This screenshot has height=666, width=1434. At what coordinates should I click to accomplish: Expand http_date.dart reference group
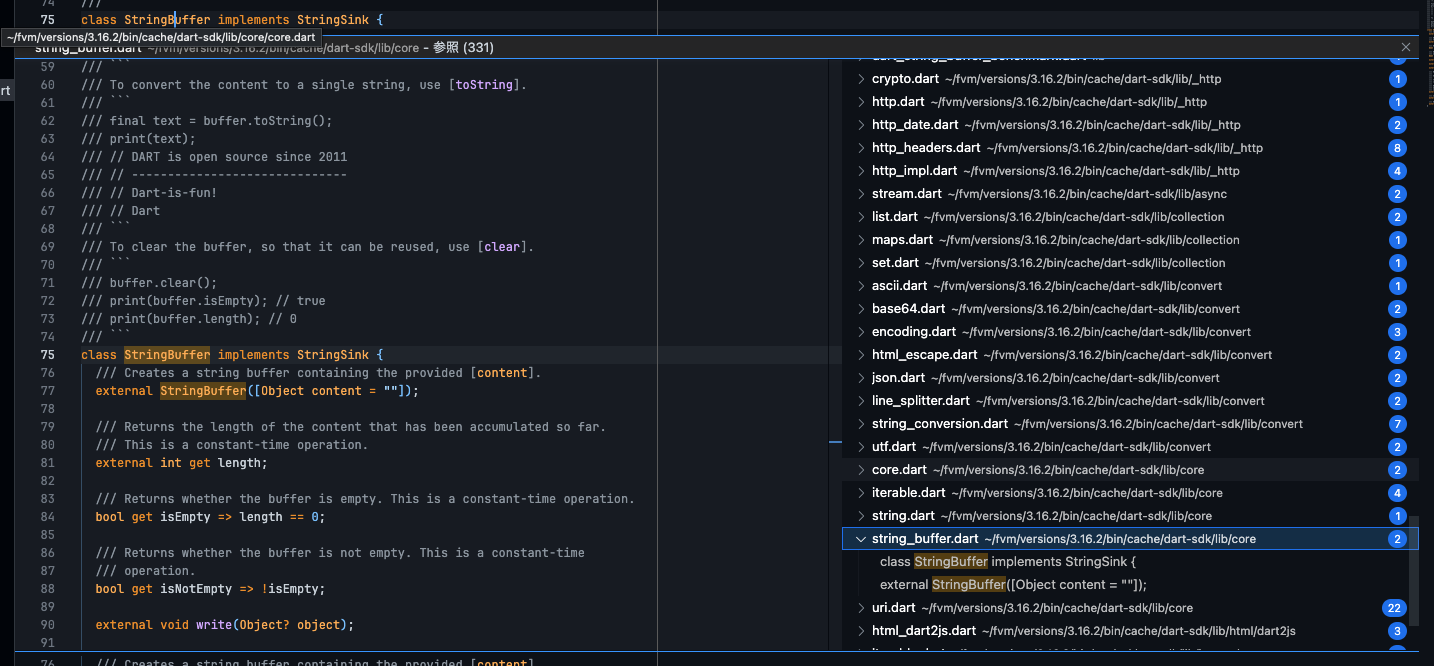[x=861, y=125]
